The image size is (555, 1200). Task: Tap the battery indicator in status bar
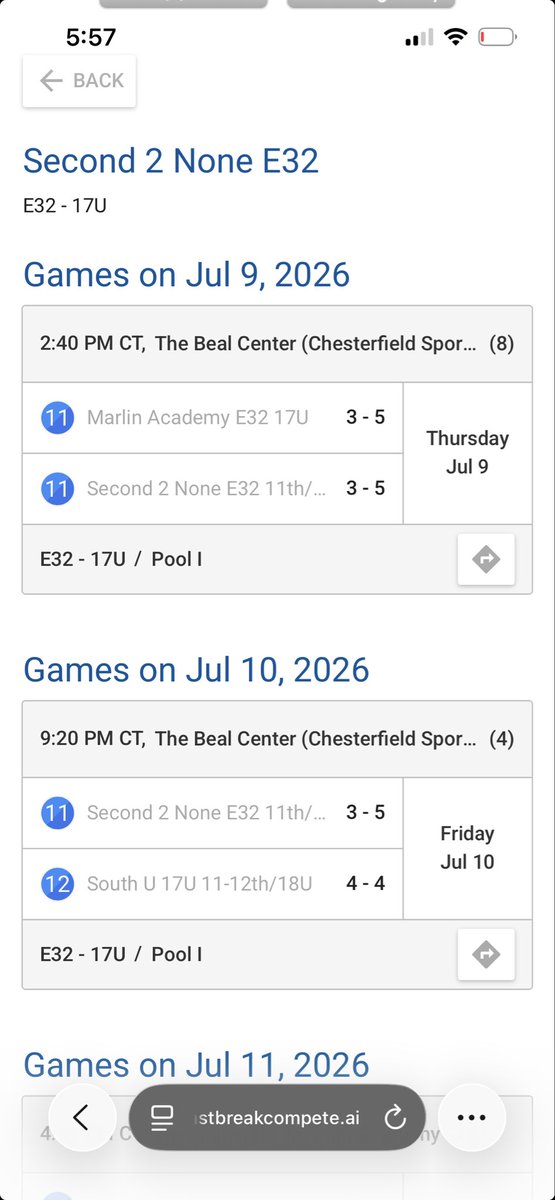pyautogui.click(x=496, y=38)
